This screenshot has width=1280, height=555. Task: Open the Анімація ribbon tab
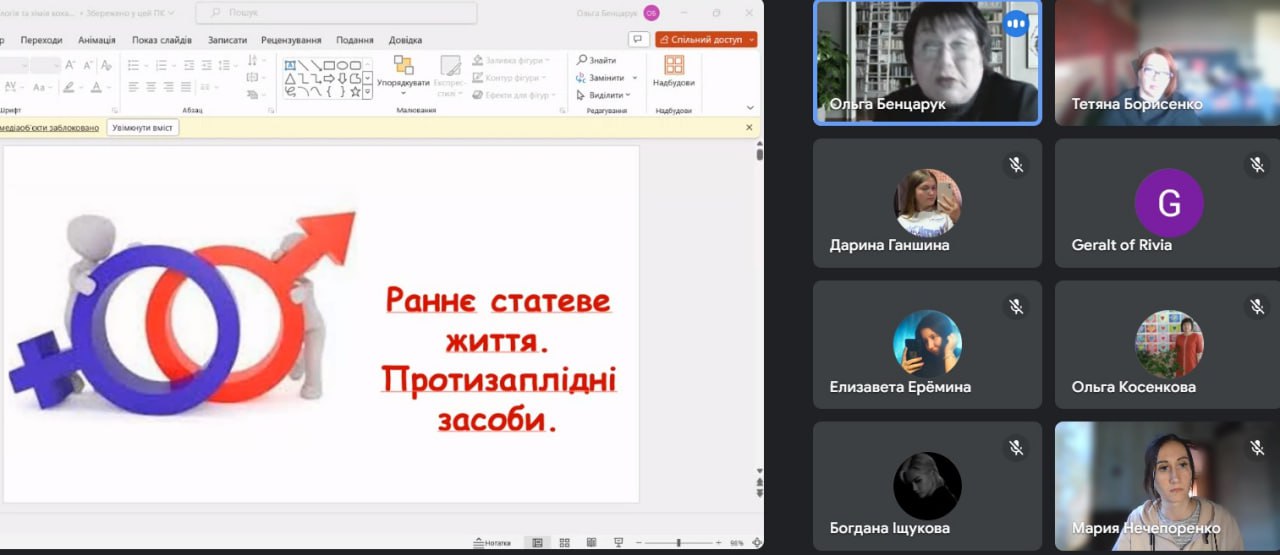click(x=97, y=40)
